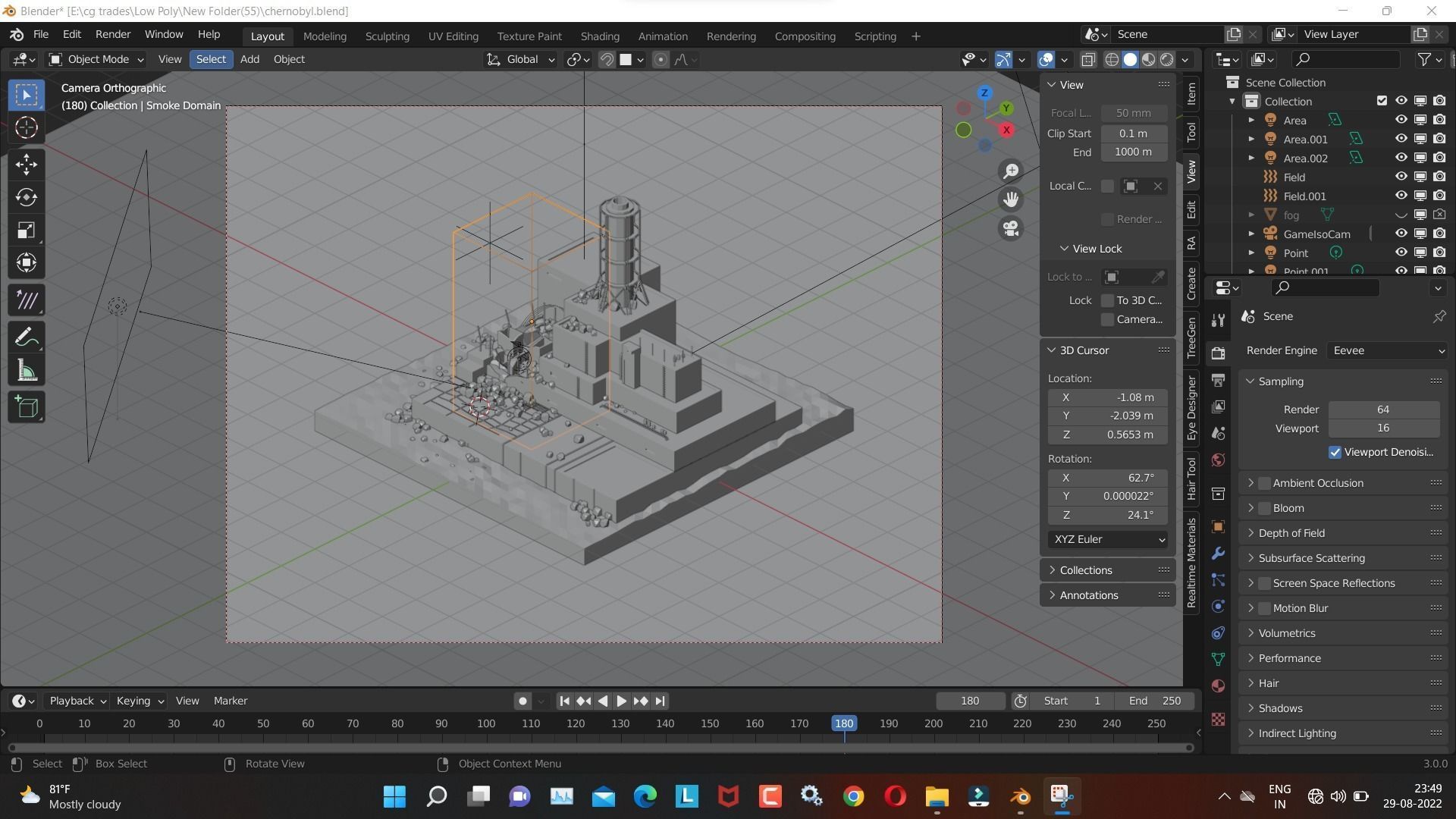
Task: Open the Keying timeline menu
Action: [x=140, y=701]
